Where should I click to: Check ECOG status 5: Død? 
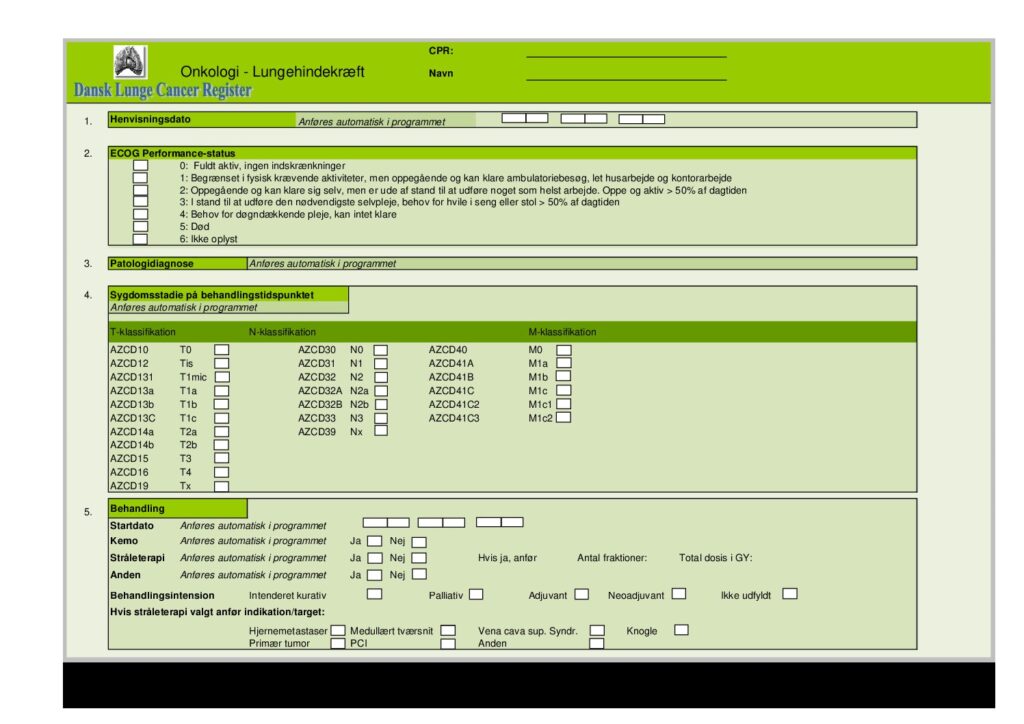click(140, 227)
